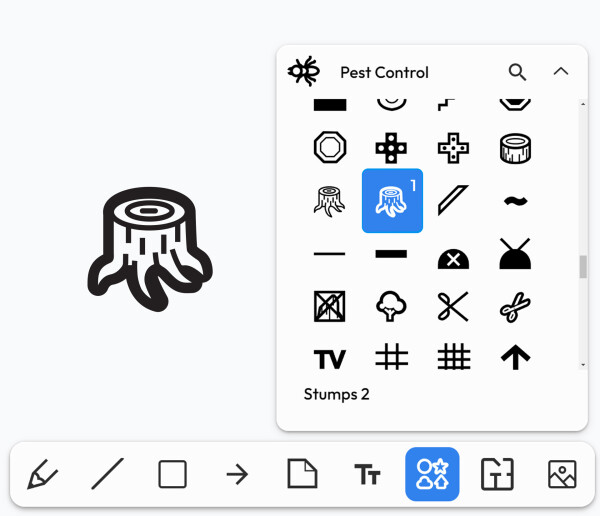Select the pencil draw tool
The image size is (600, 516).
pyautogui.click(x=42, y=474)
